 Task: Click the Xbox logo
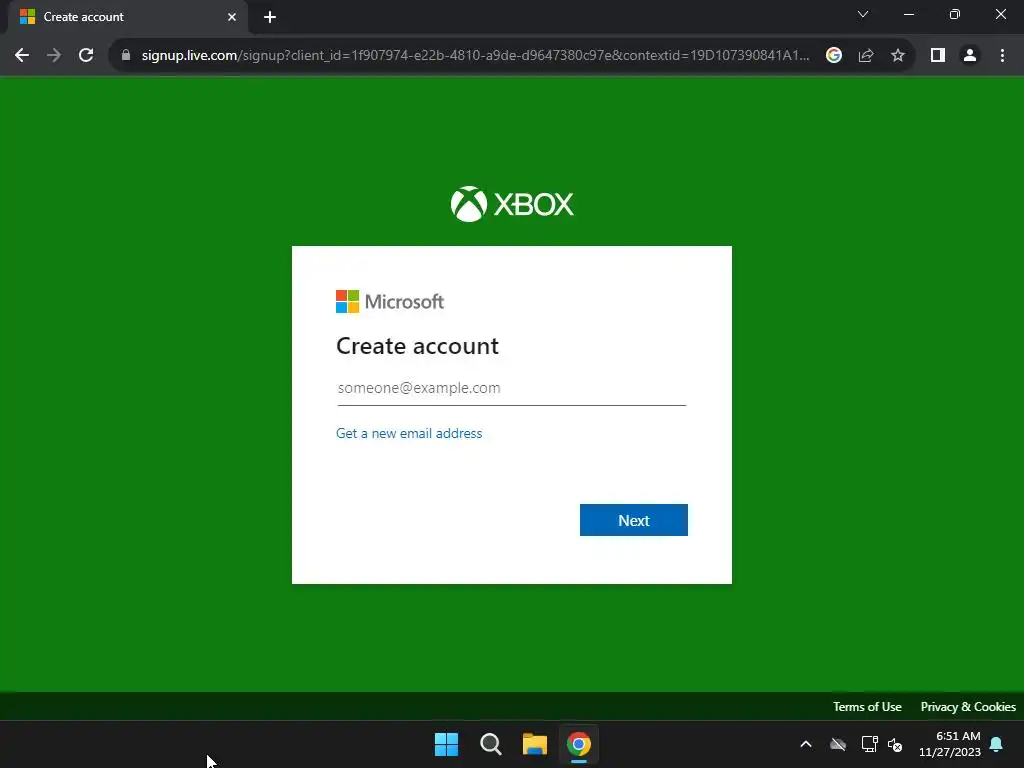click(x=512, y=204)
